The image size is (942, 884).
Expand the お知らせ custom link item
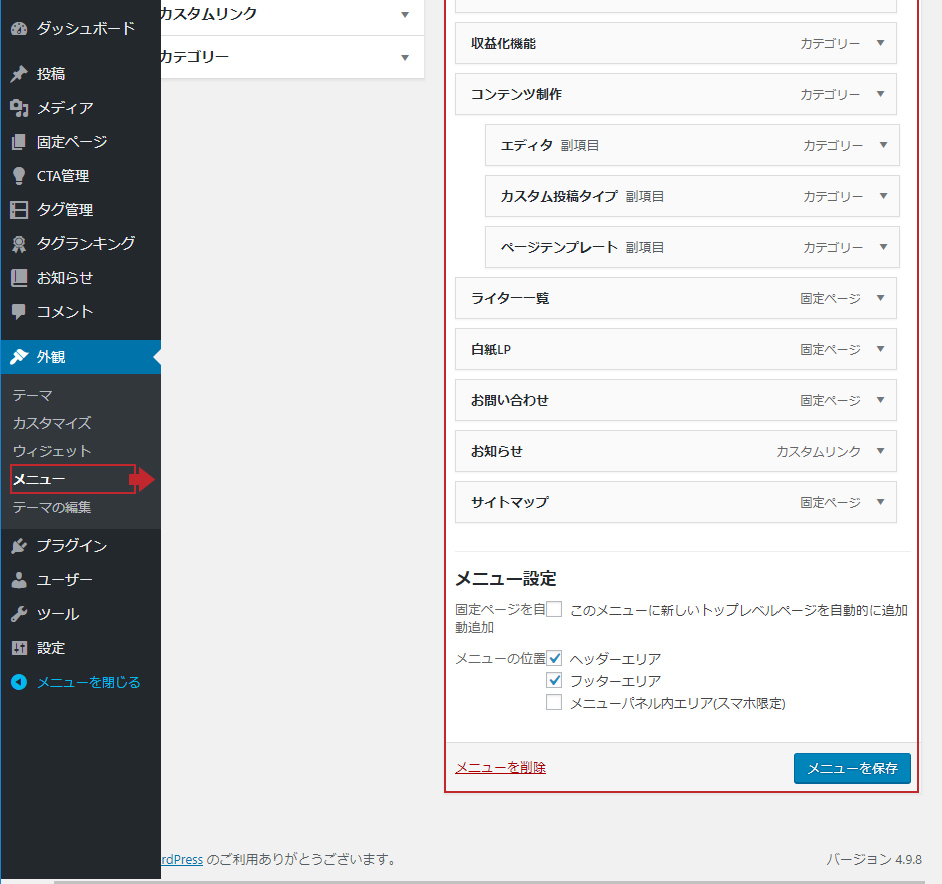pos(880,451)
